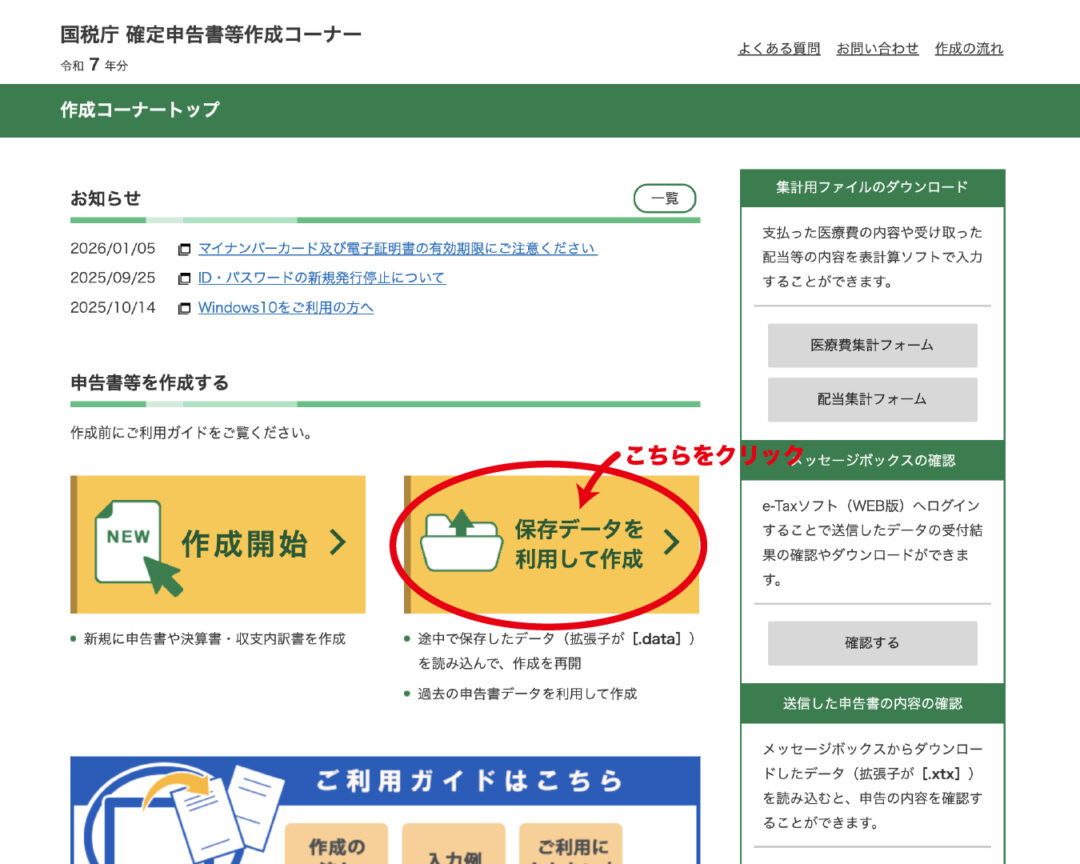Click the folder upload icon on 保存データ banner
Viewport: 1080px width, 864px height.
[x=461, y=541]
